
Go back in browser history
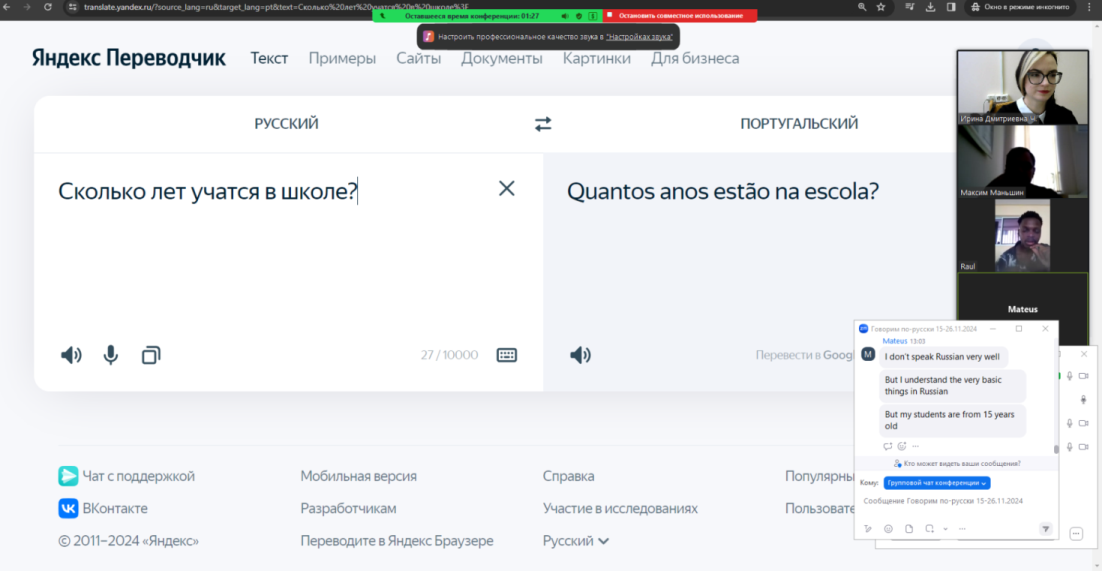(x=7, y=6)
